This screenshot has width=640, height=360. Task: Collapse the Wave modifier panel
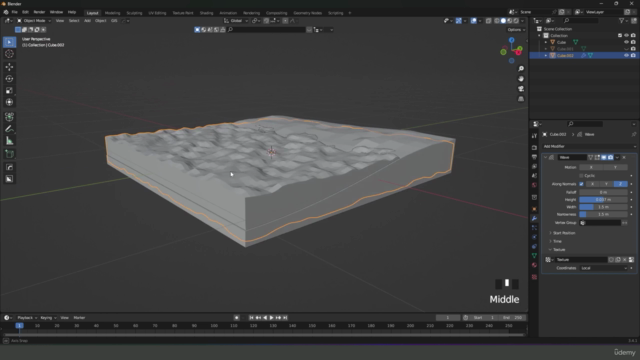[x=546, y=157]
